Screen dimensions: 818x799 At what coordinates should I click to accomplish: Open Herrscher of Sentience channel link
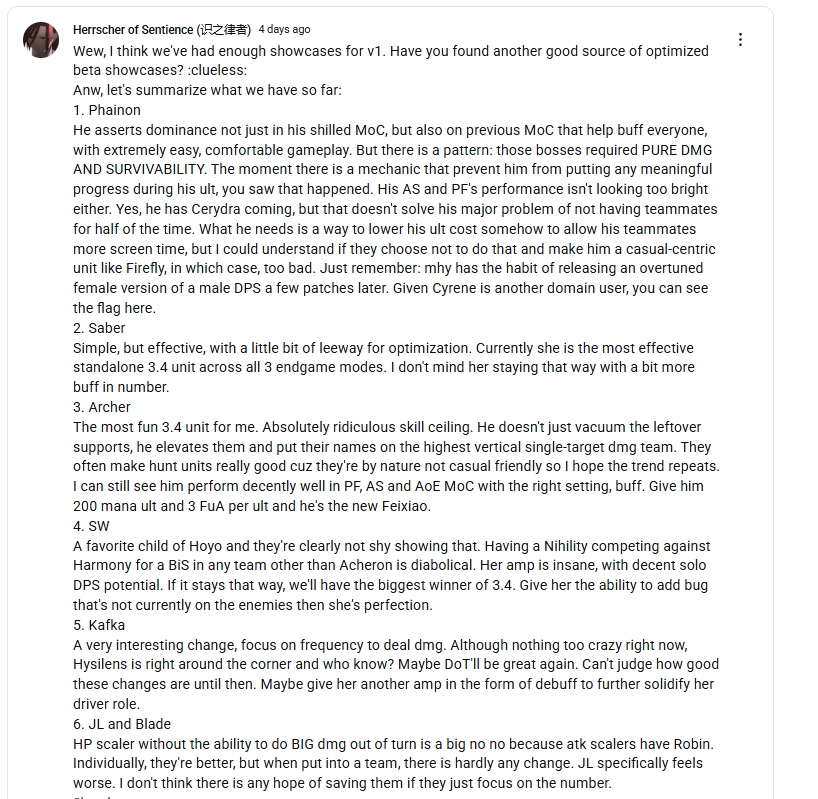[x=162, y=30]
